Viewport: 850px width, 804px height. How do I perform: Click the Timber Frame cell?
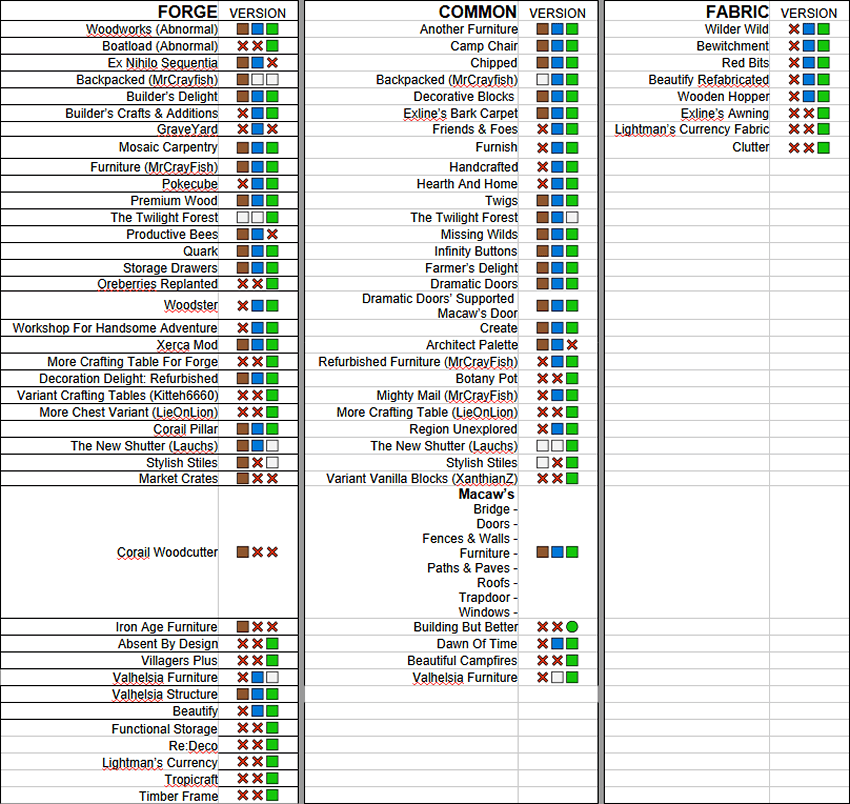(110, 796)
